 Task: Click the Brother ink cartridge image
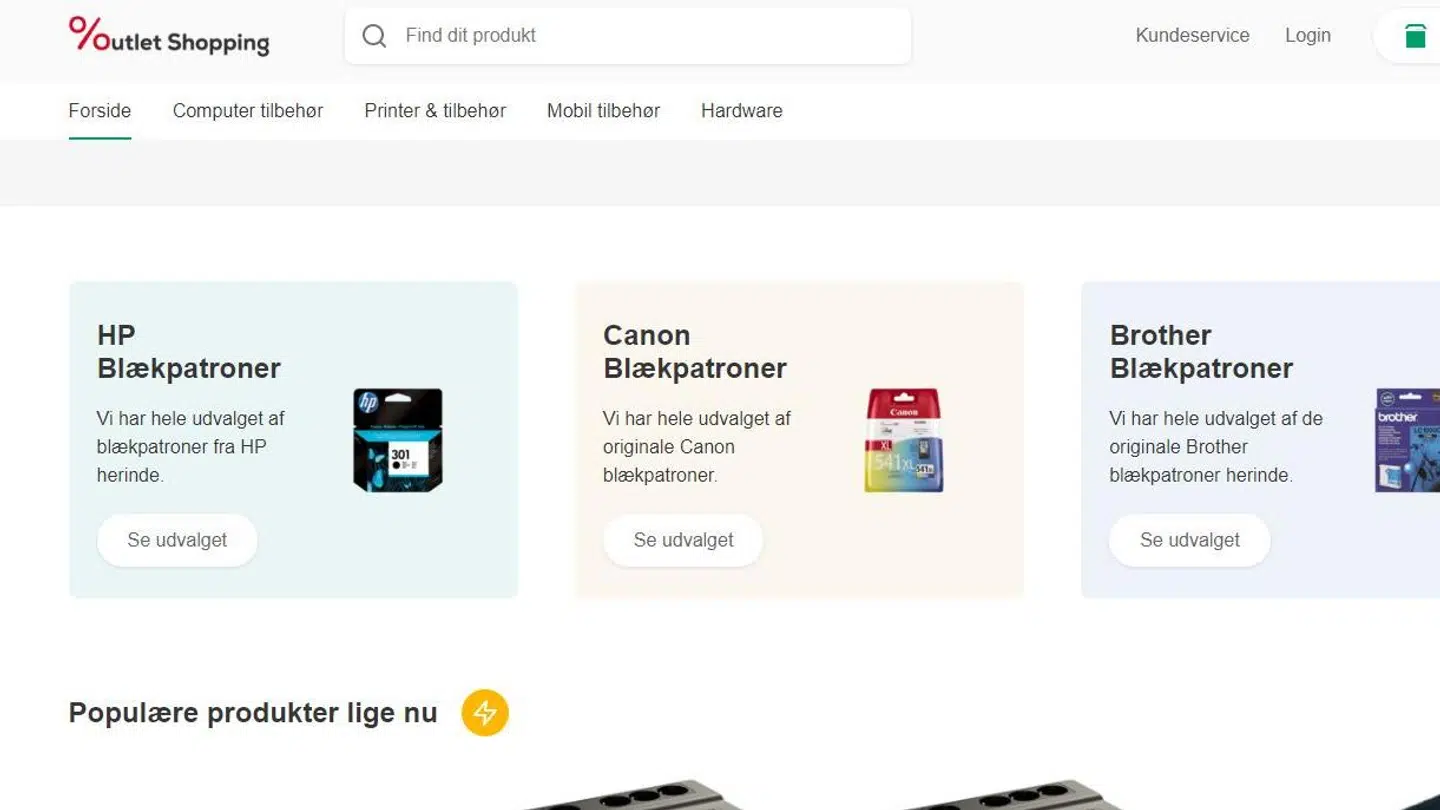click(1405, 440)
